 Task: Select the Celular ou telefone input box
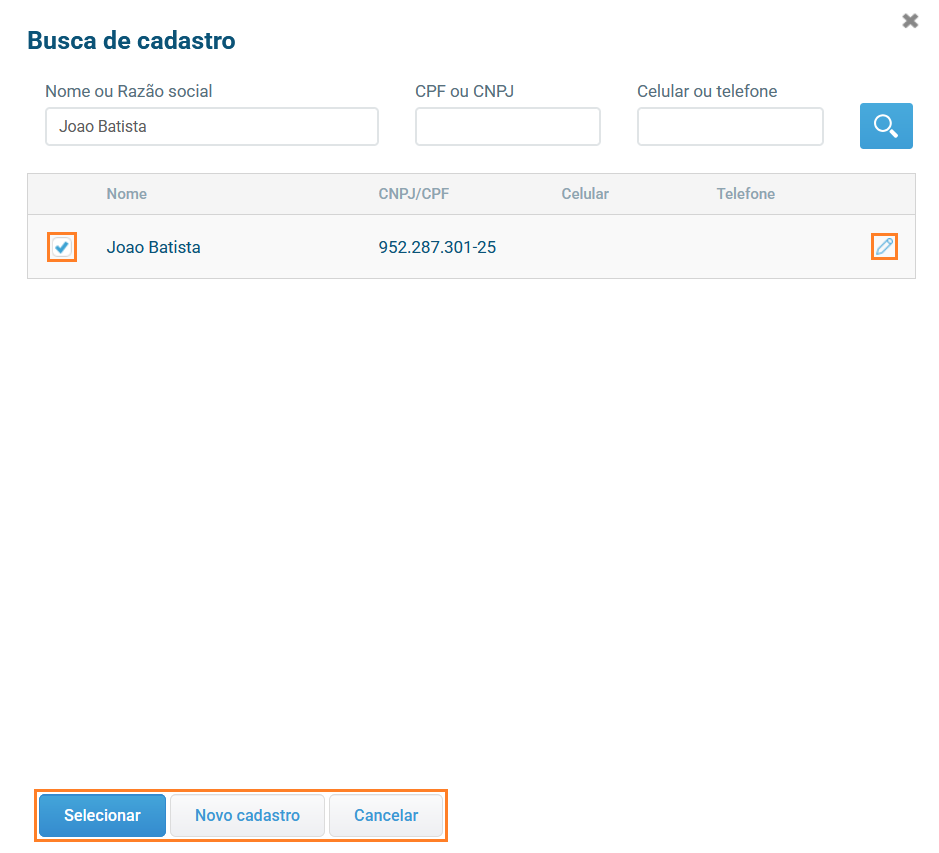coord(730,127)
